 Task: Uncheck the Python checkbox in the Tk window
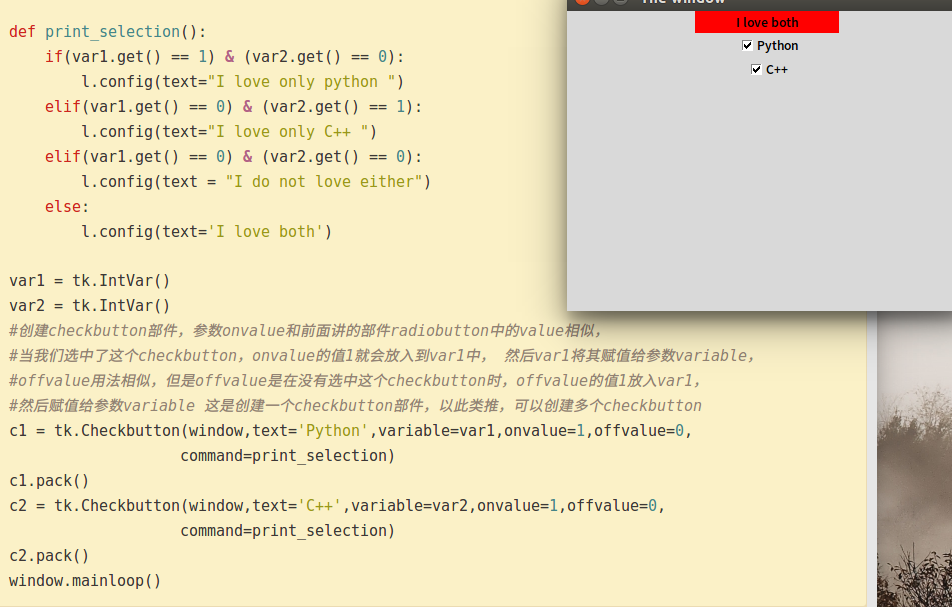[x=747, y=46]
